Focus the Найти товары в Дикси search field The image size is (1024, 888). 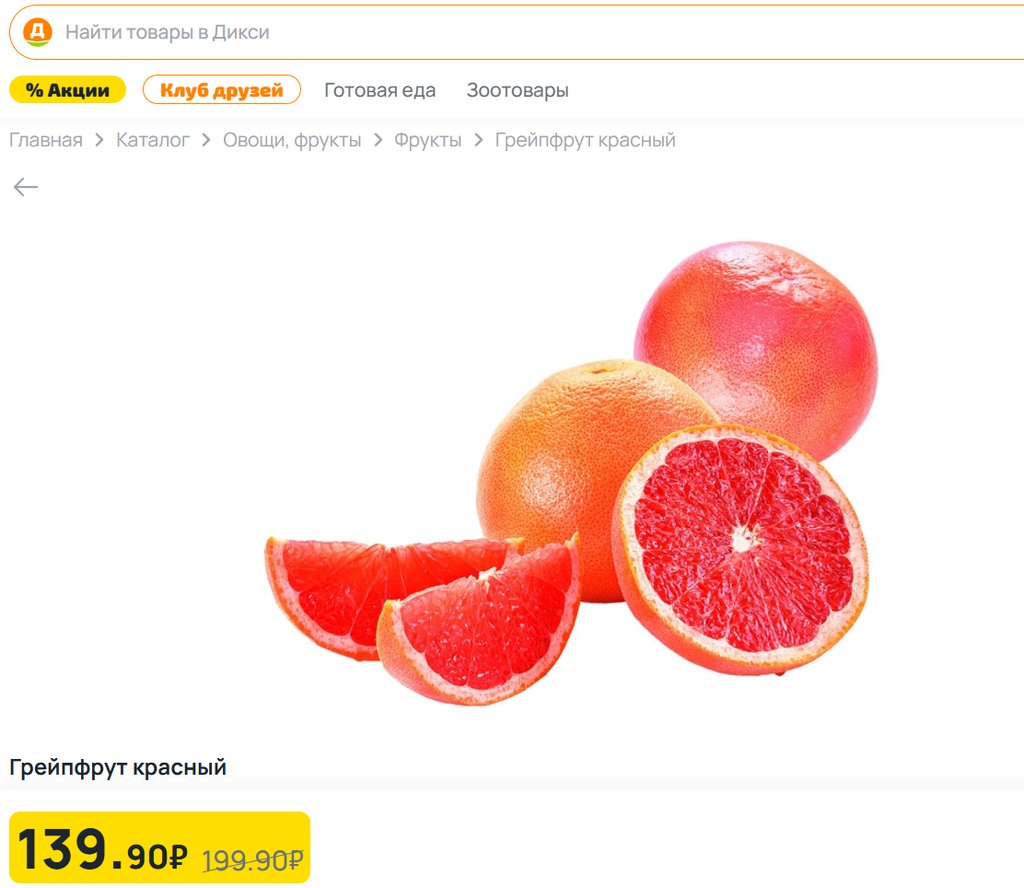click(x=517, y=32)
